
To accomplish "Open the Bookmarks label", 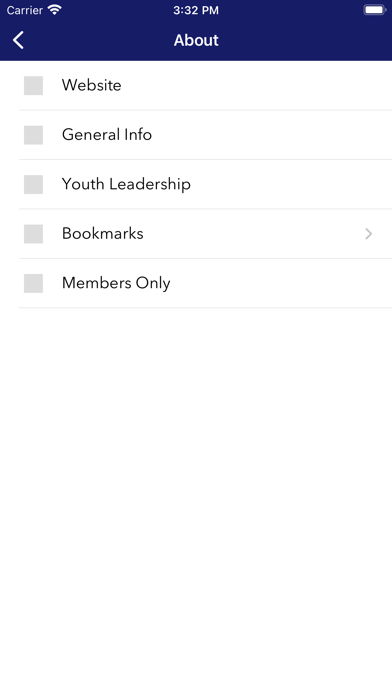I will [103, 233].
